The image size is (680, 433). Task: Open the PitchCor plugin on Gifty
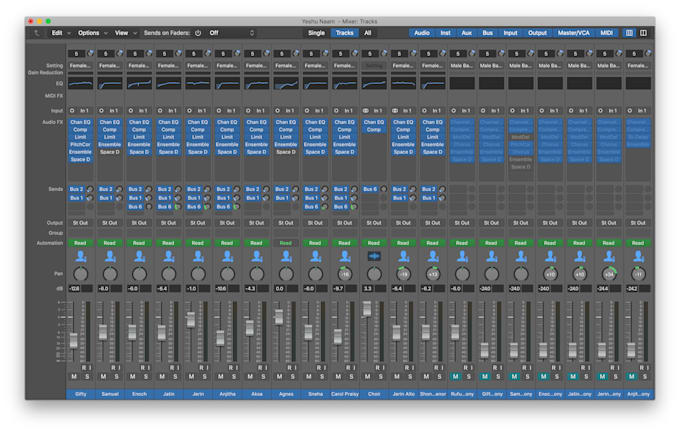(81, 144)
